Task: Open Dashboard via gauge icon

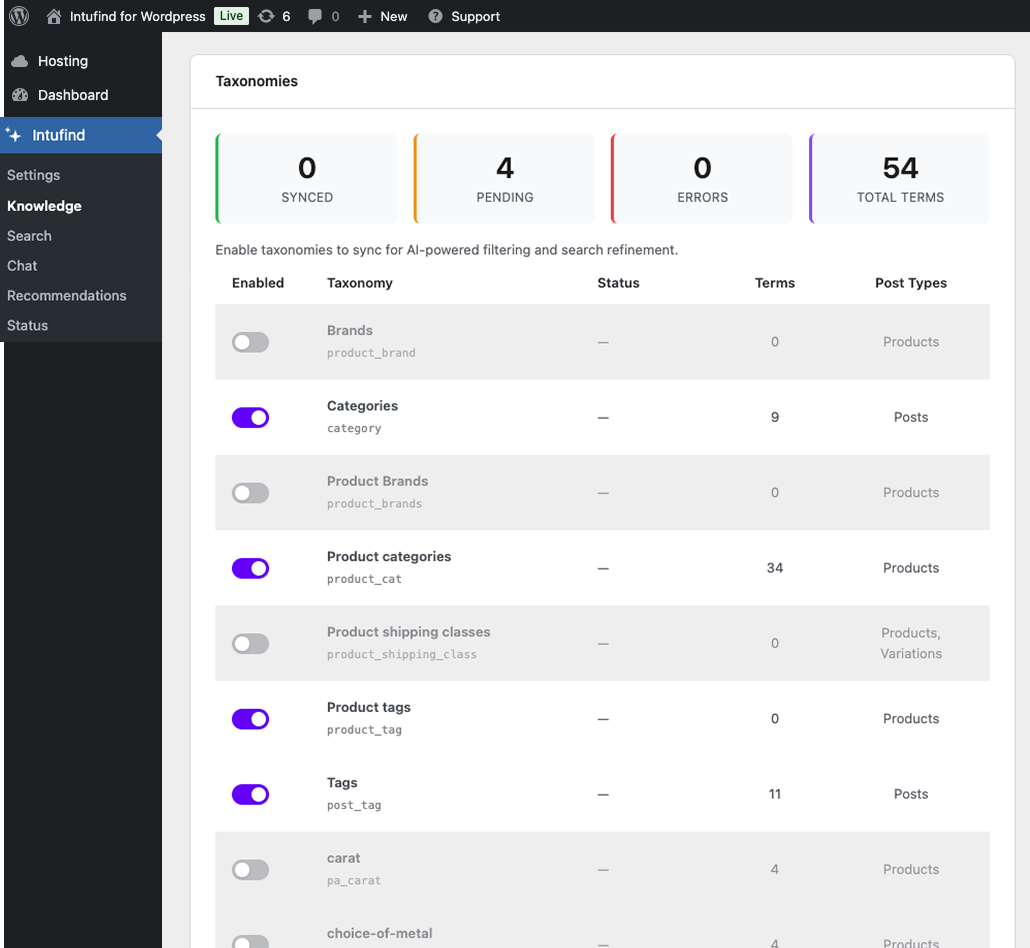Action: click(x=18, y=94)
